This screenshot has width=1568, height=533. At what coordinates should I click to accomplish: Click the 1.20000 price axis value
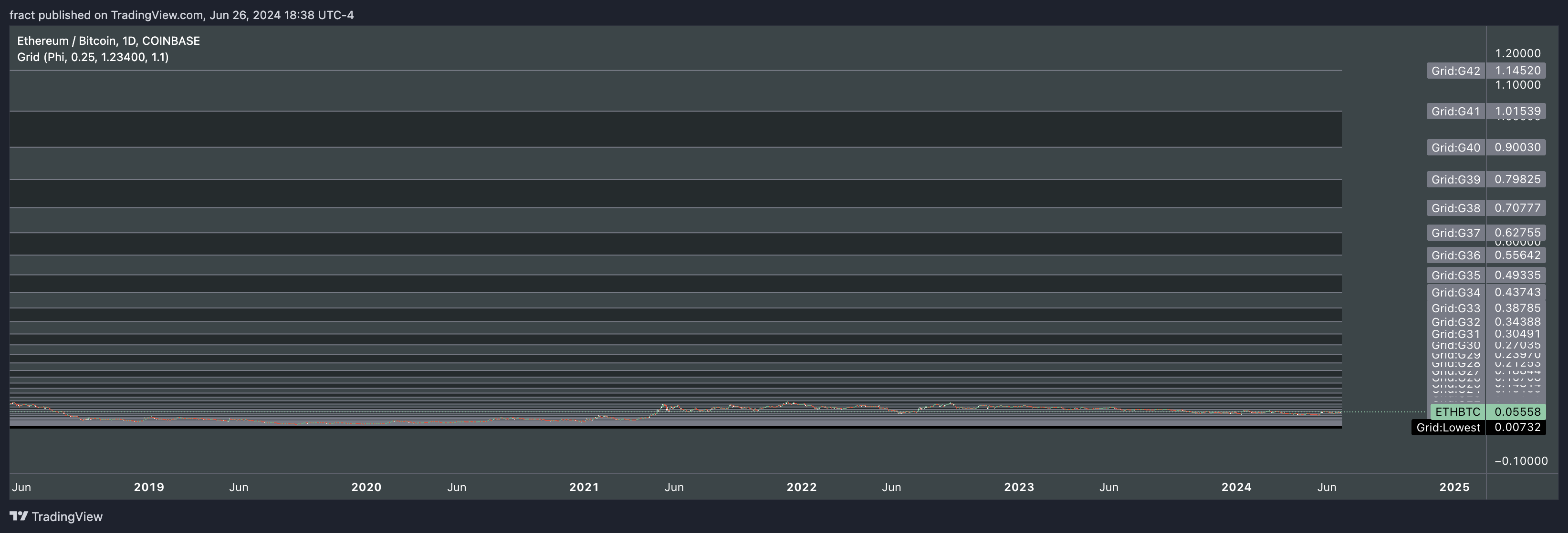1517,53
